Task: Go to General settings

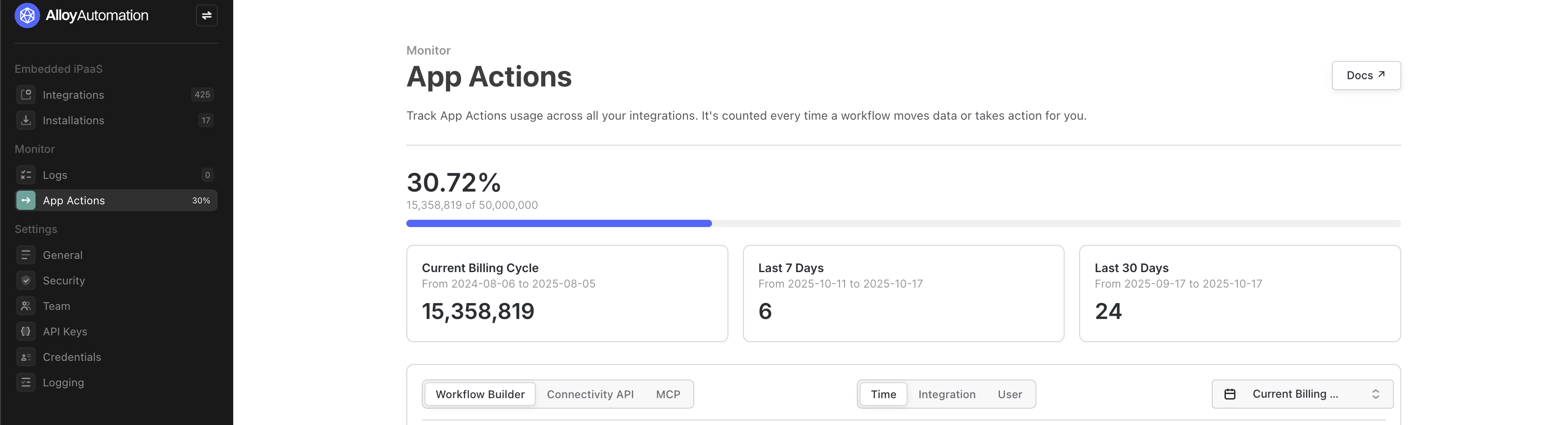Action: pos(63,255)
